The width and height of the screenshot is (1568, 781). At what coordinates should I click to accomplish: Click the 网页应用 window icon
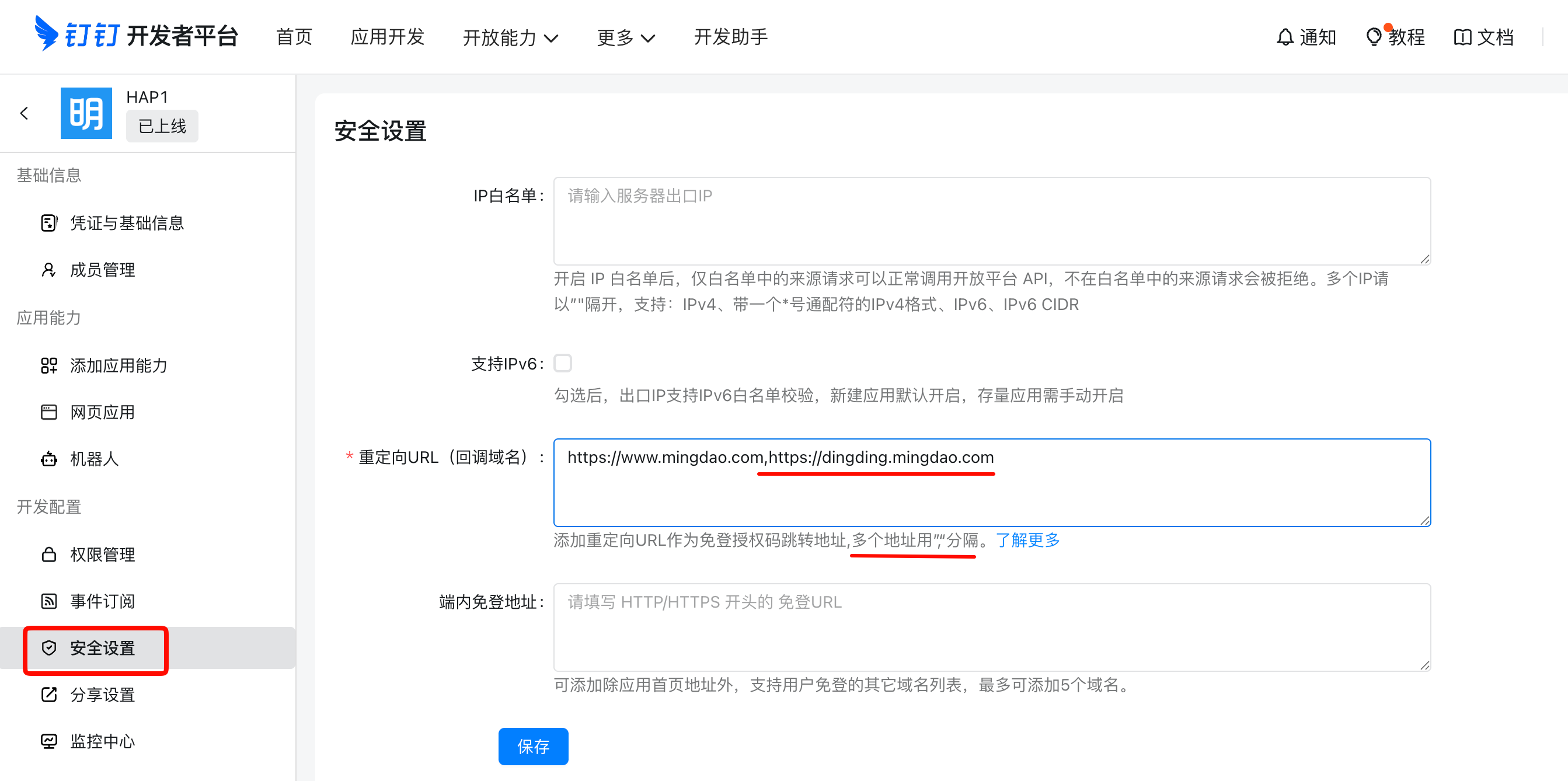48,412
